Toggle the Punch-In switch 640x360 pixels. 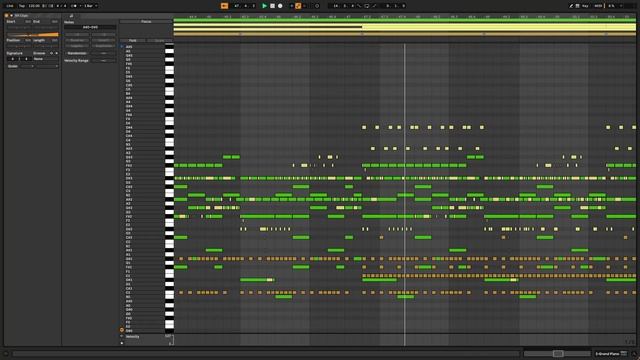point(359,6)
